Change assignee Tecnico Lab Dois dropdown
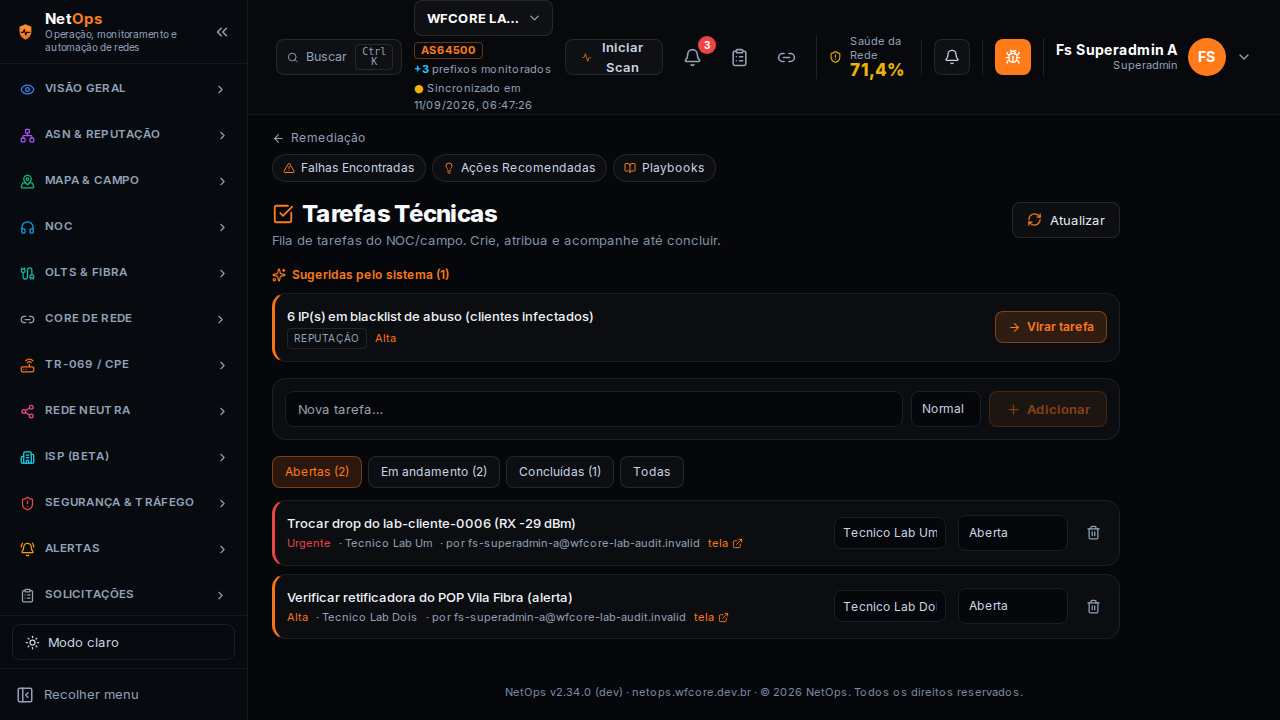Viewport: 1280px width, 720px height. click(x=890, y=606)
